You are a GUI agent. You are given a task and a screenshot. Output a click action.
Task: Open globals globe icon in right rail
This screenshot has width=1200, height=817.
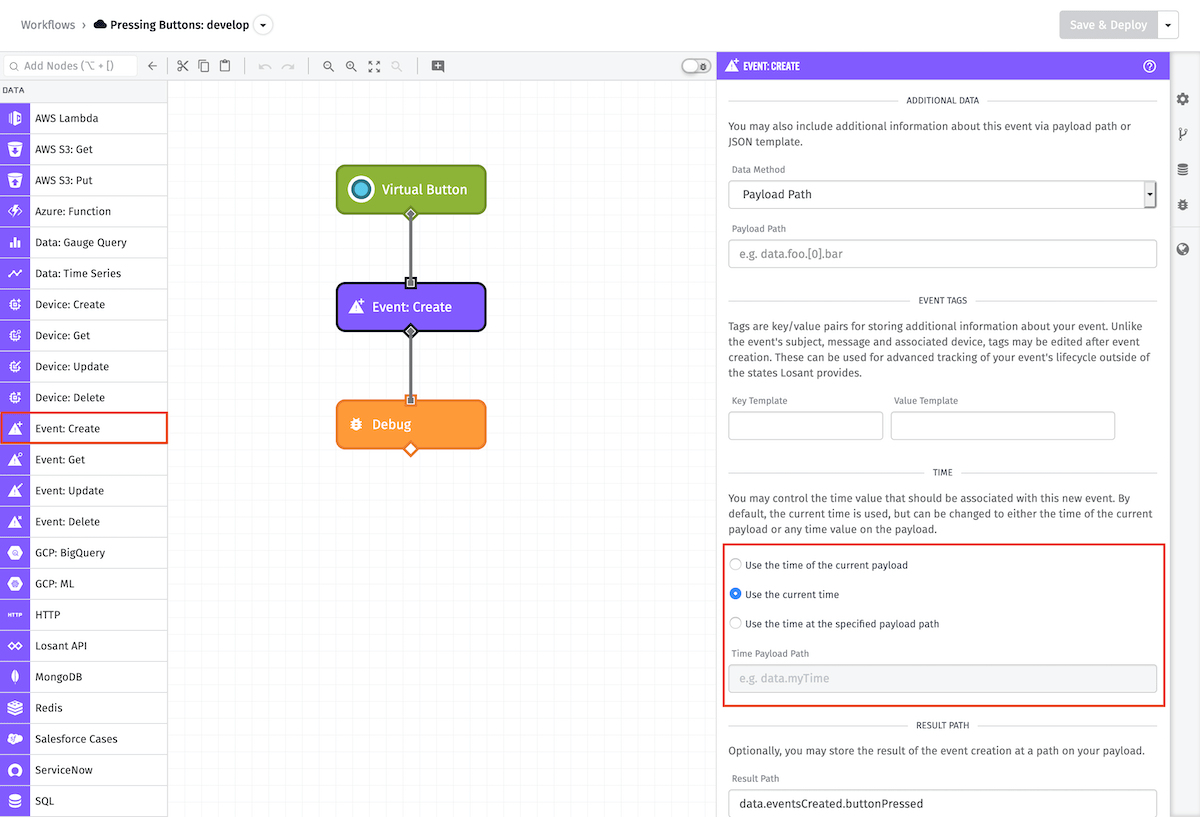click(x=1183, y=249)
